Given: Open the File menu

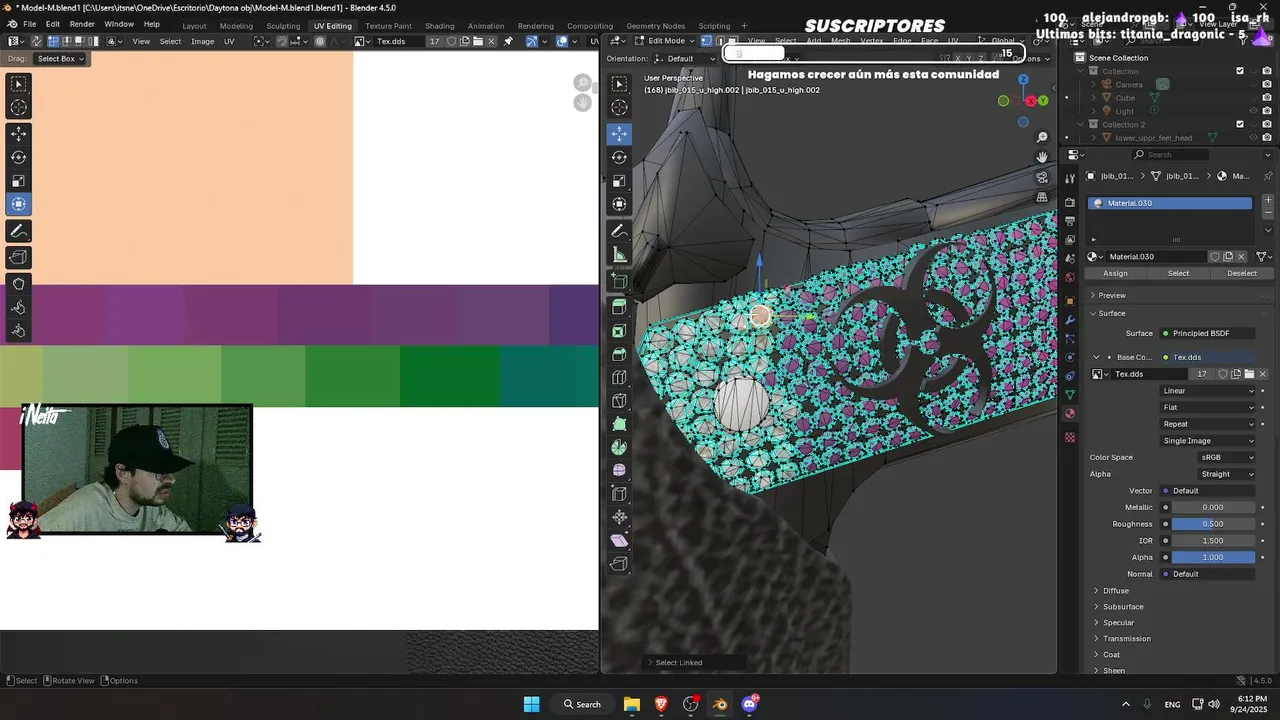Looking at the screenshot, I should pos(30,24).
